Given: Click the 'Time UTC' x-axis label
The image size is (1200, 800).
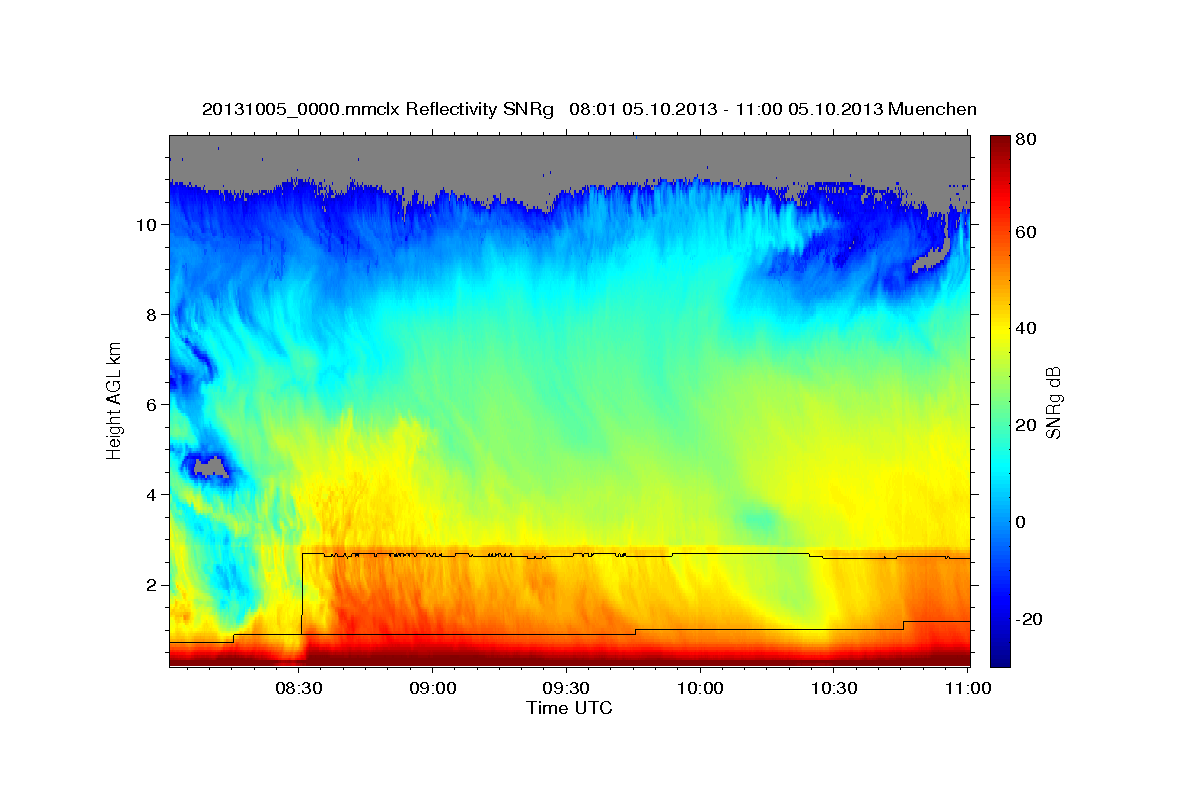Looking at the screenshot, I should coord(569,708).
